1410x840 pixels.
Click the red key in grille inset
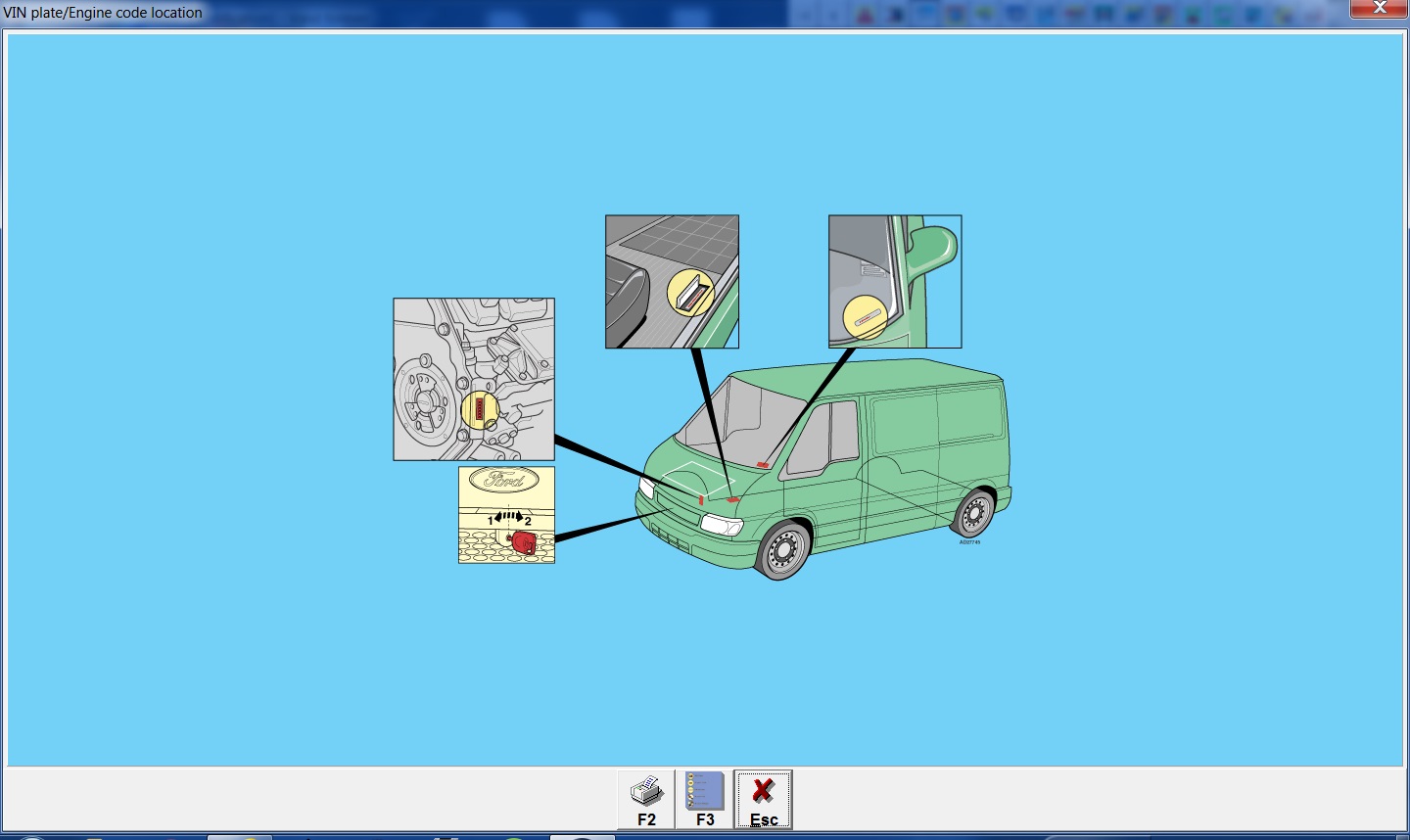point(523,542)
